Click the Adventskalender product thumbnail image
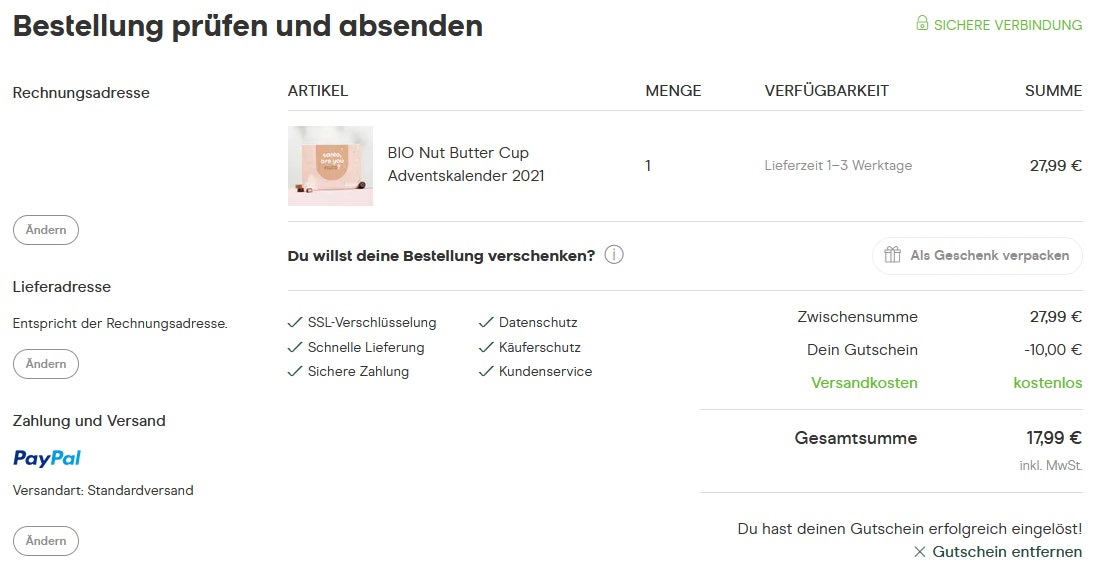This screenshot has width=1104, height=575. [330, 166]
